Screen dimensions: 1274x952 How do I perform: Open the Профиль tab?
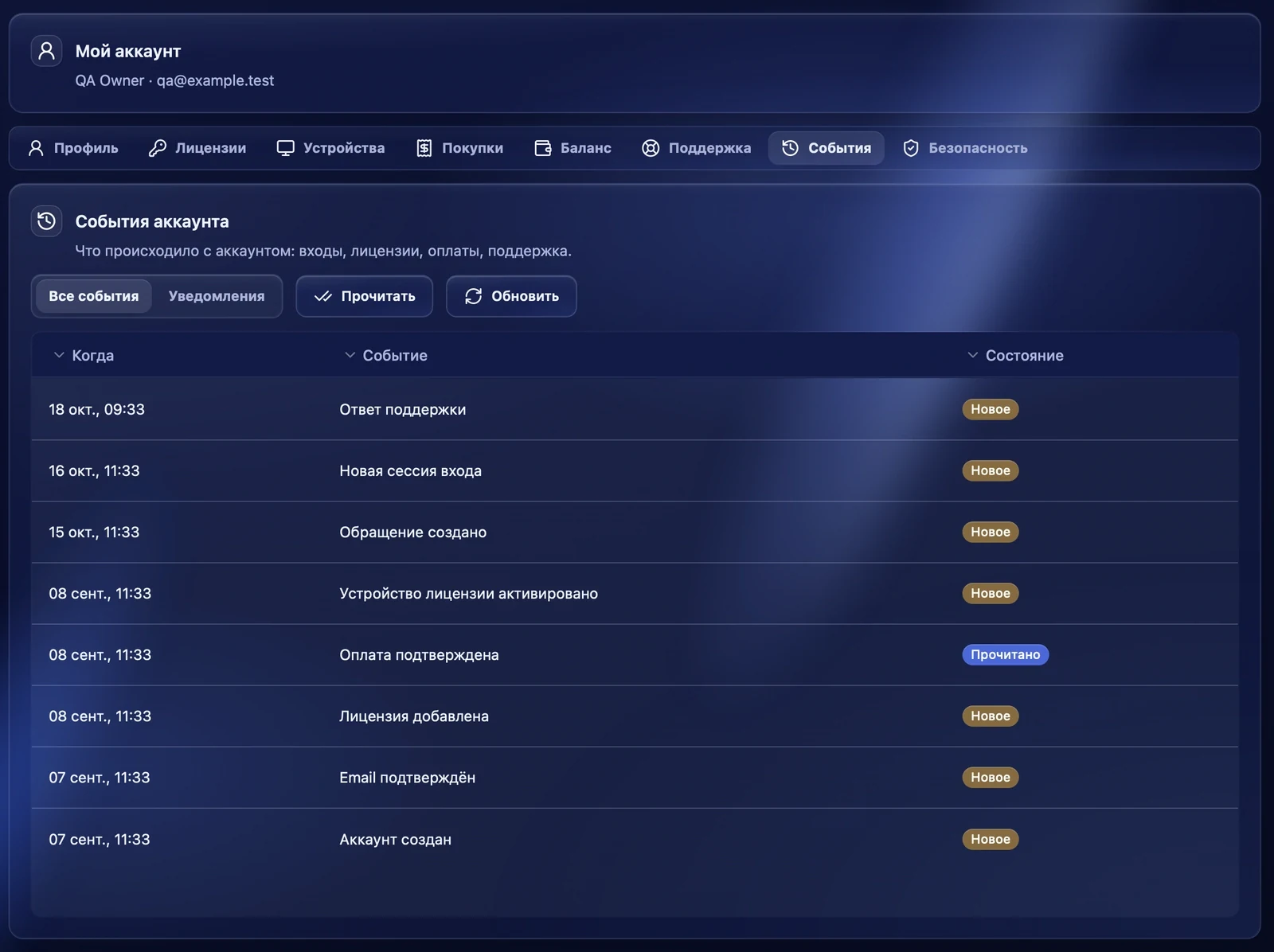pos(73,148)
